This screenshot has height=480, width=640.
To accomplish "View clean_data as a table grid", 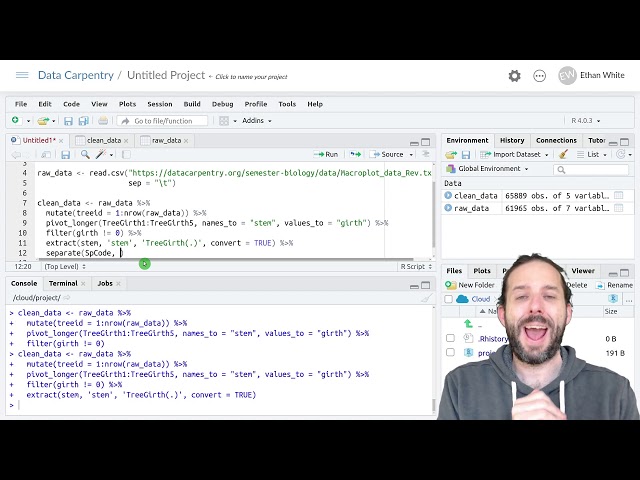I will [619, 196].
